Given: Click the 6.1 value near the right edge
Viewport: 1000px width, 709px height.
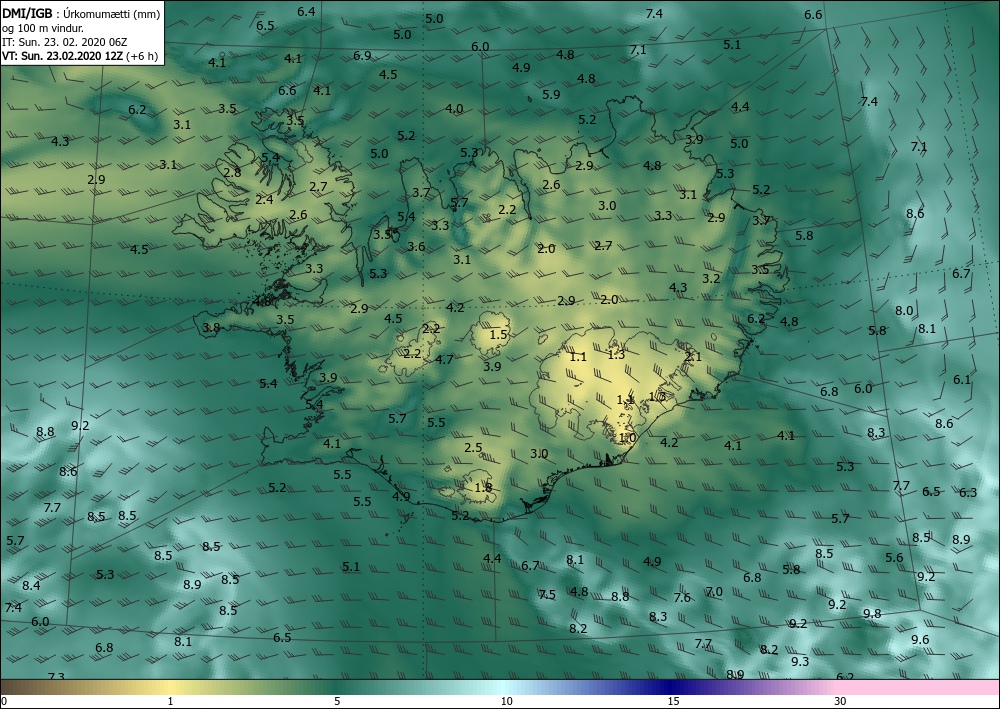Looking at the screenshot, I should point(962,380).
